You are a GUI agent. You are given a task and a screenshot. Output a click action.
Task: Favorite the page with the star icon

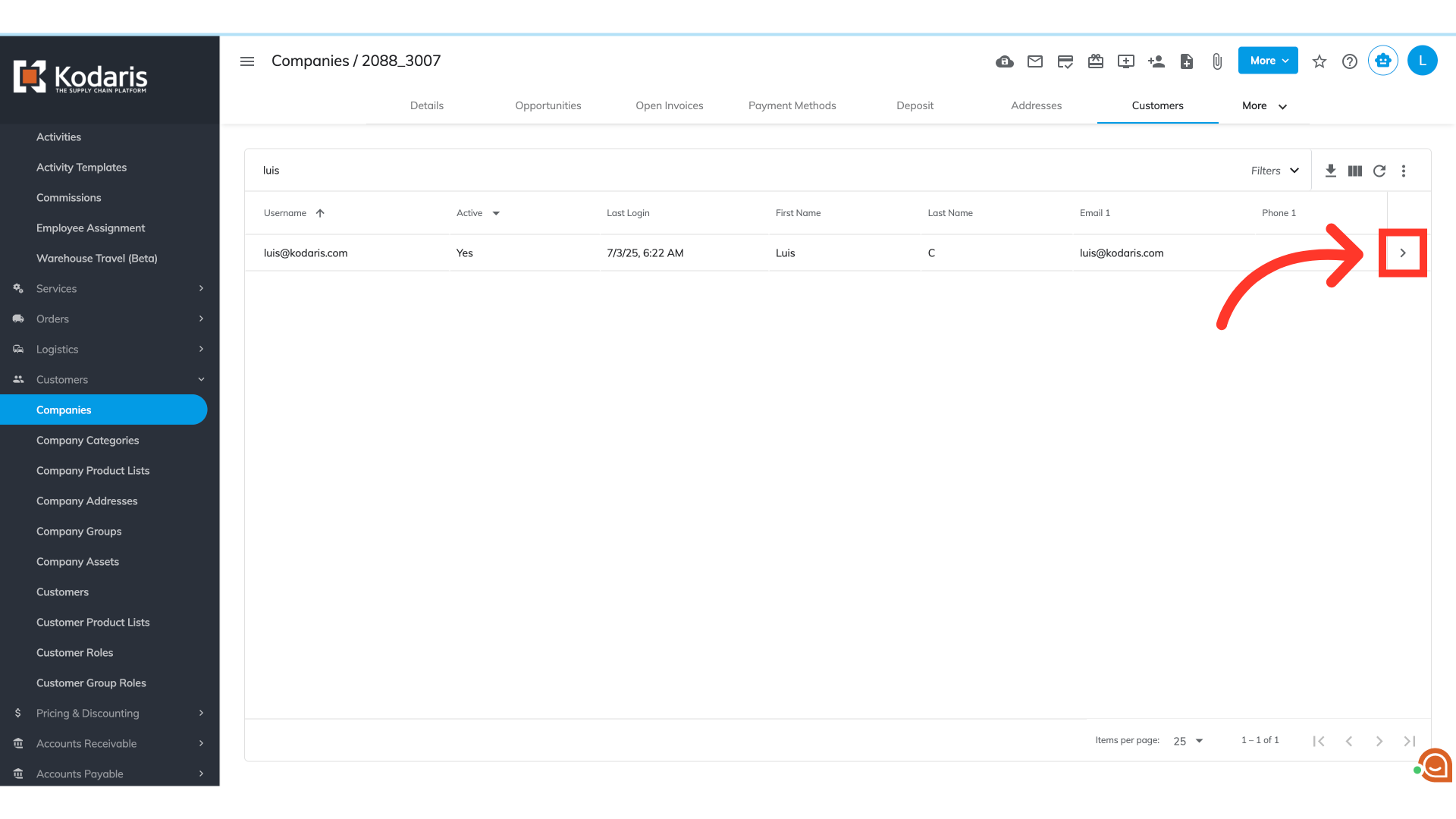click(x=1319, y=61)
